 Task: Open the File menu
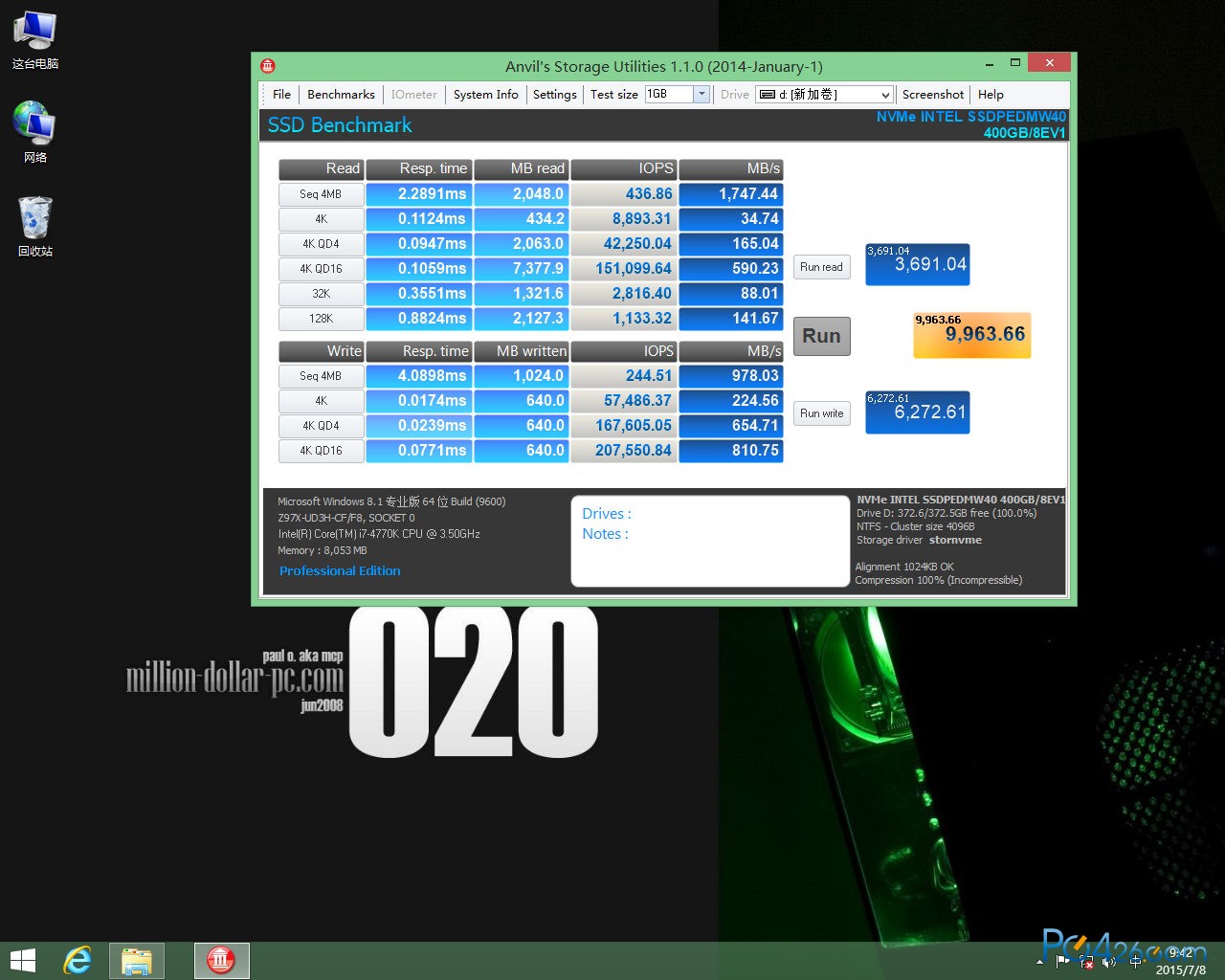tap(281, 95)
